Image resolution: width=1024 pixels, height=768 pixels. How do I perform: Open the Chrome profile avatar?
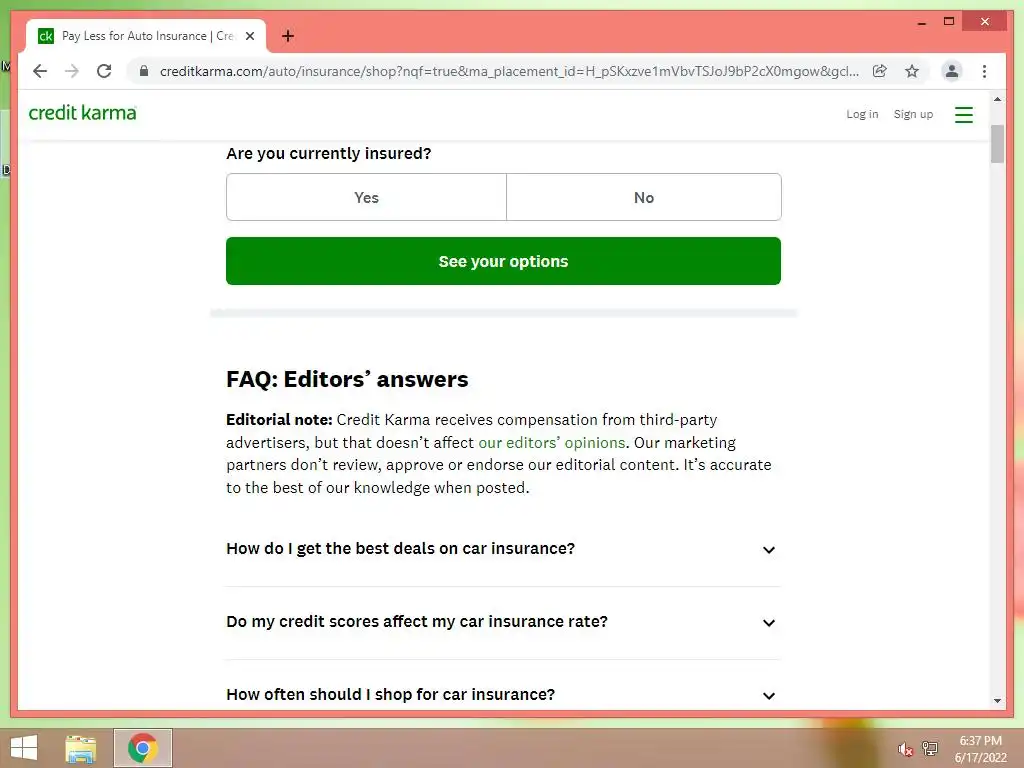(x=952, y=71)
